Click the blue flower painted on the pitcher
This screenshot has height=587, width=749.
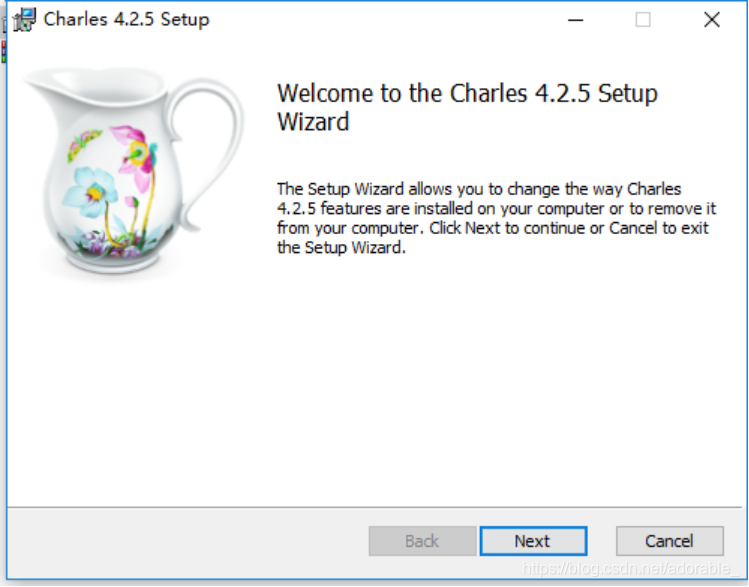(x=90, y=189)
